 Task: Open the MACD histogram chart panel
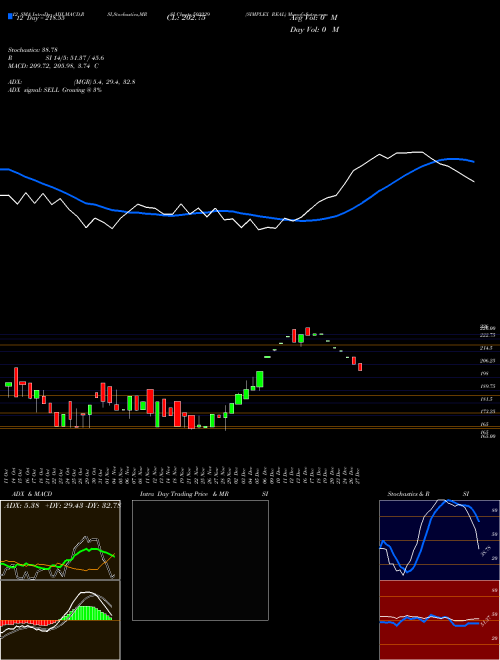(60, 620)
